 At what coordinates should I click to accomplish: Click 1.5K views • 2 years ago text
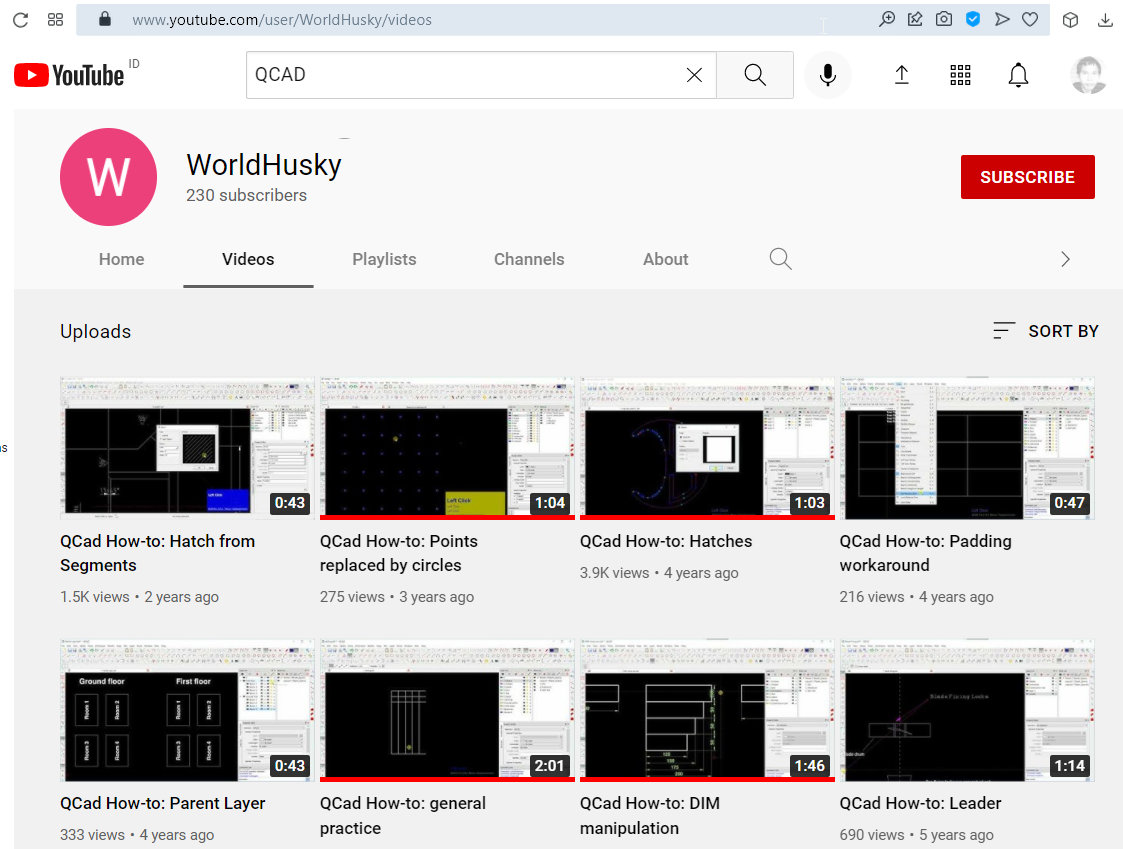[x=140, y=597]
